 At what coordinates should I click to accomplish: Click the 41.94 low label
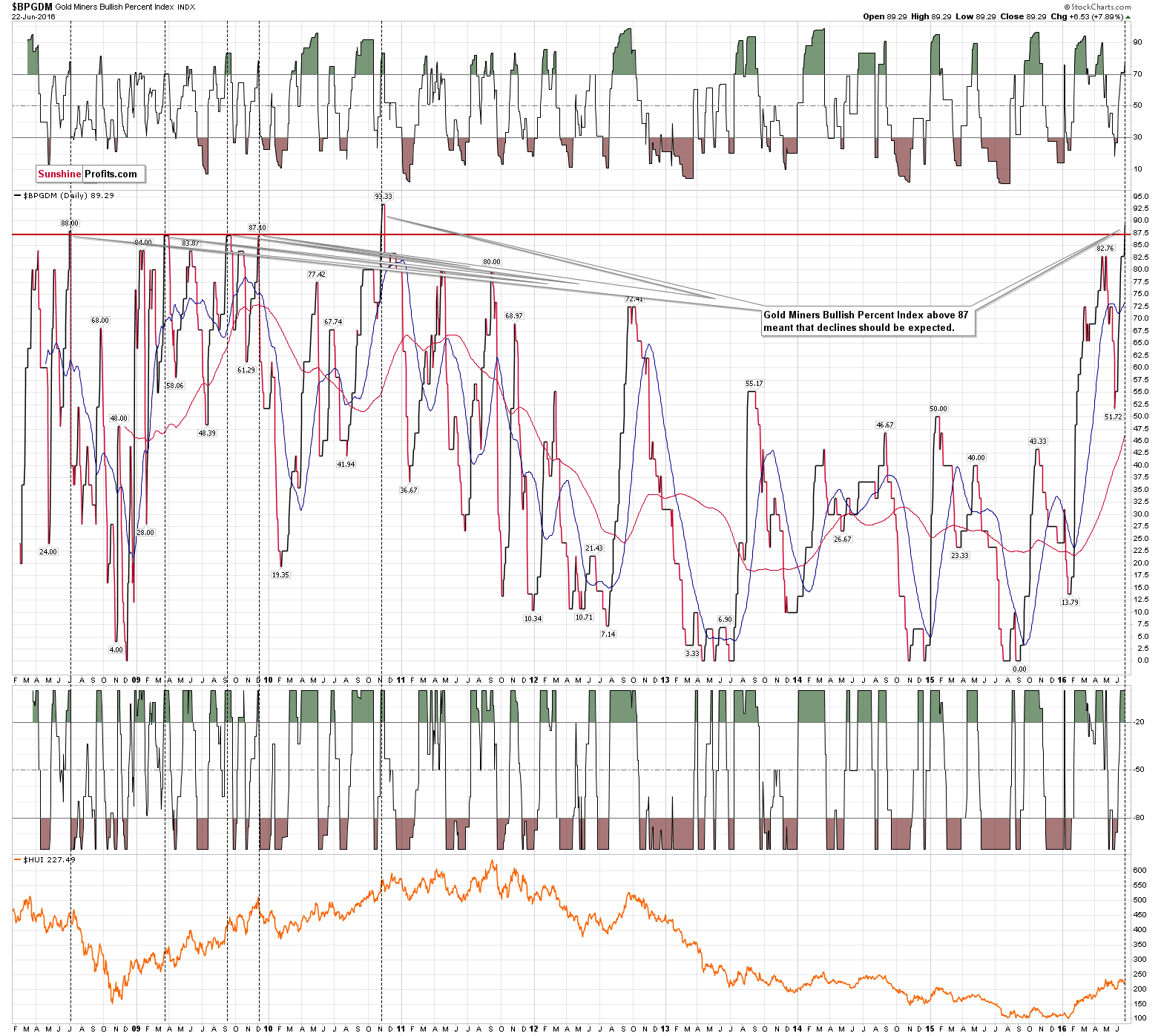[346, 465]
